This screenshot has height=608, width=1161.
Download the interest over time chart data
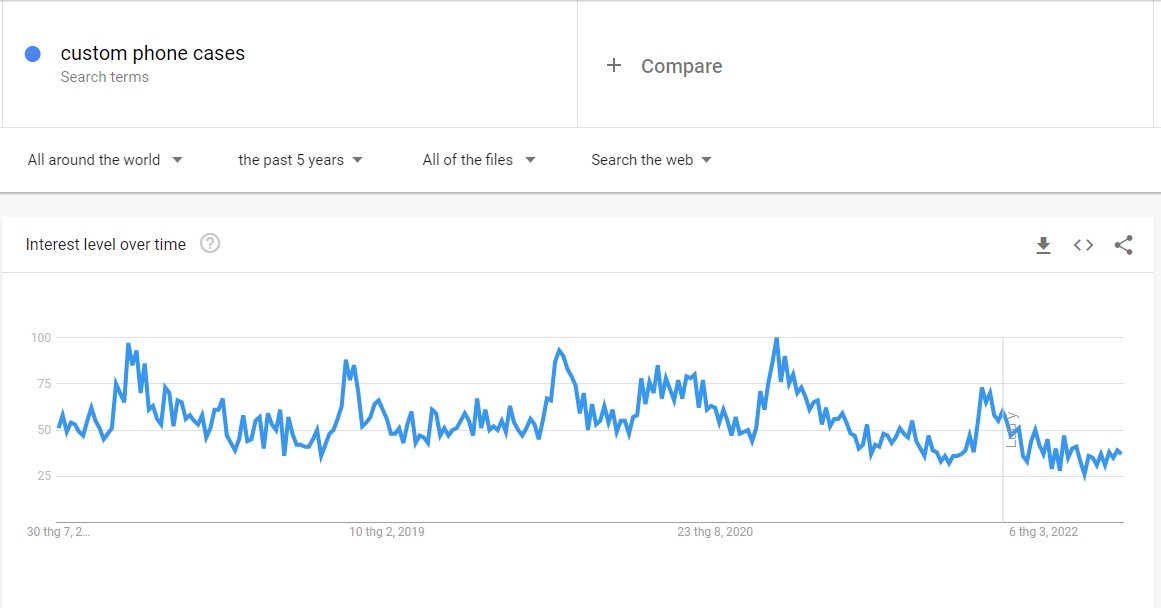tap(1043, 245)
